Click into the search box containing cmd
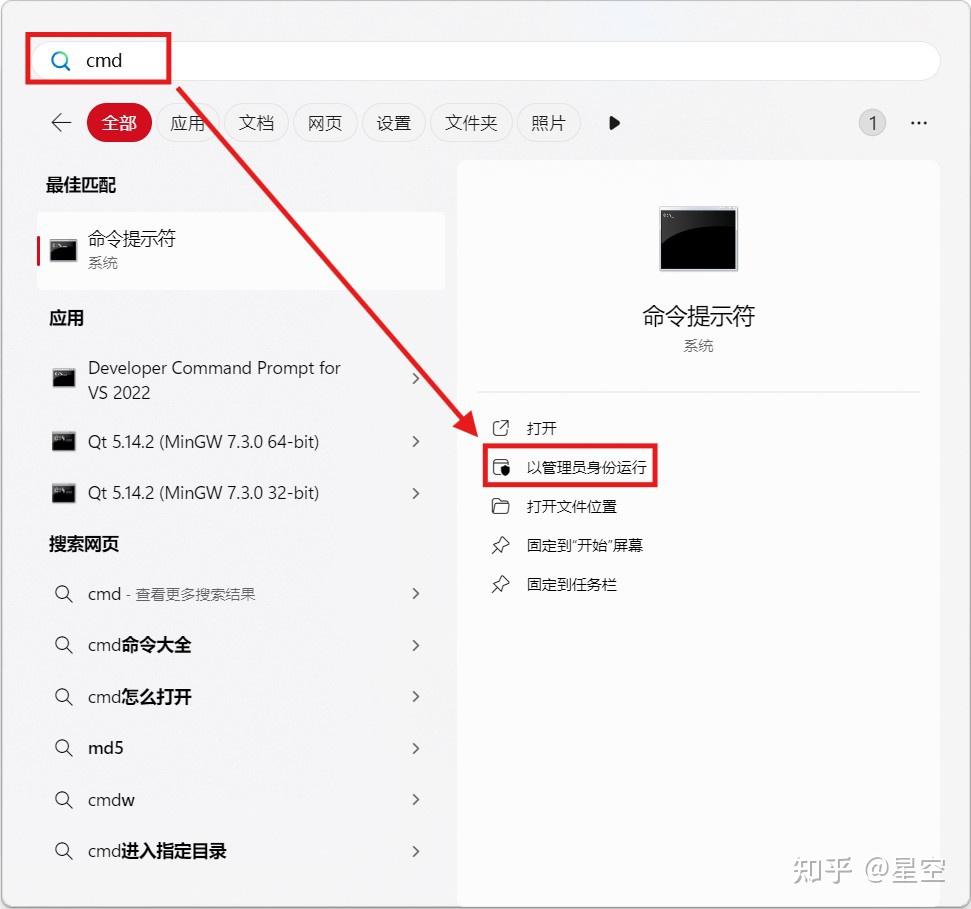The height and width of the screenshot is (909, 971). 486,61
